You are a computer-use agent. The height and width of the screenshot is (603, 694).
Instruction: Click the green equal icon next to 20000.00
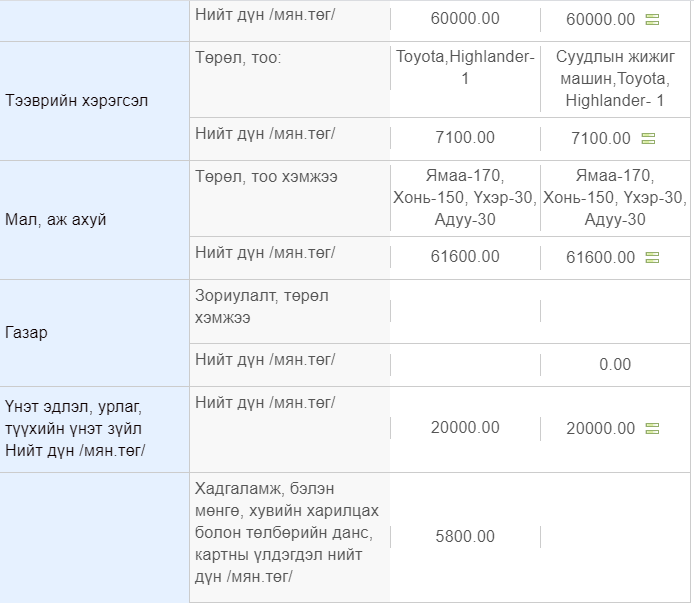652,428
